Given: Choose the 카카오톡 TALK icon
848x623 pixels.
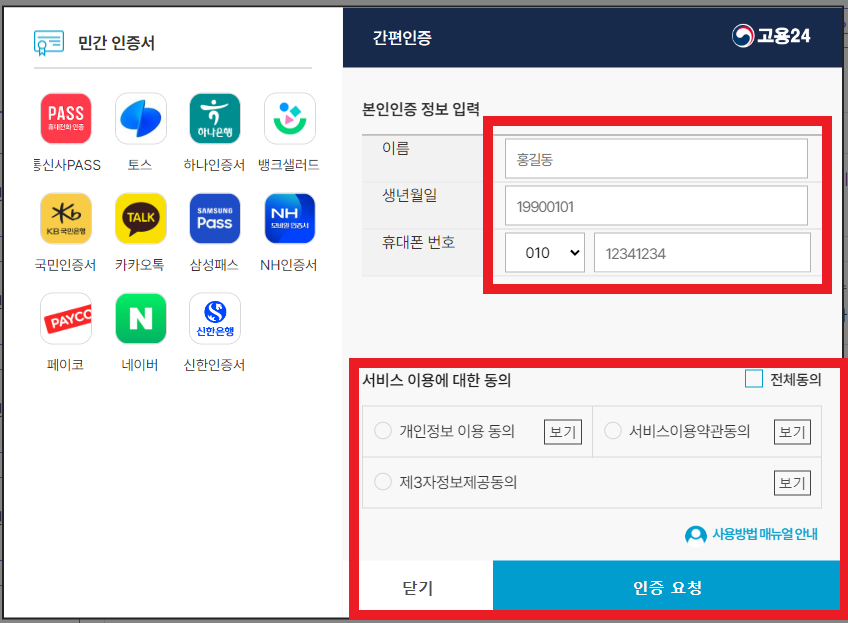Looking at the screenshot, I should point(141,218).
